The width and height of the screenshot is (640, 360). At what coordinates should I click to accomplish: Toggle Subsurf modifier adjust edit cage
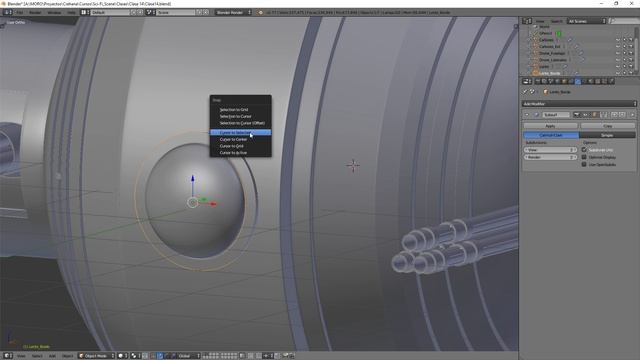pyautogui.click(x=603, y=115)
